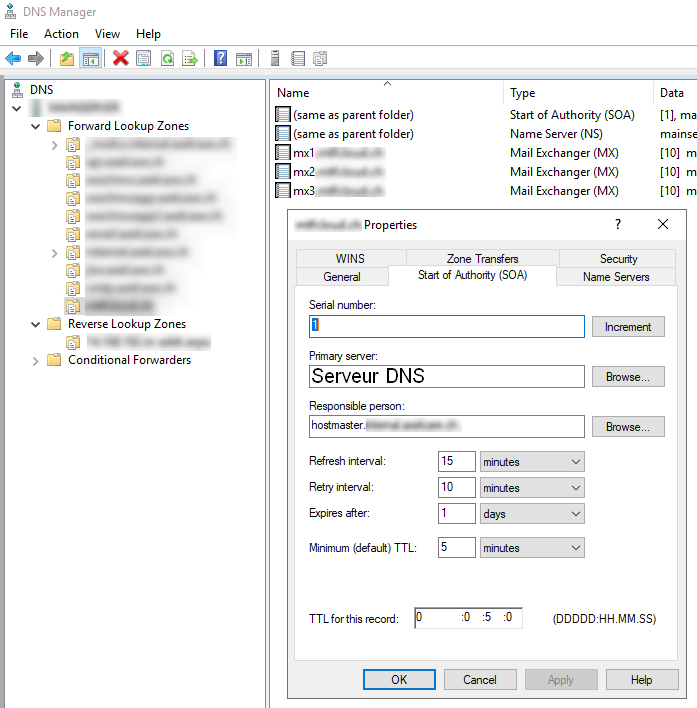This screenshot has width=697, height=708.
Task: Click the Refresh toolbar icon
Action: (x=167, y=59)
